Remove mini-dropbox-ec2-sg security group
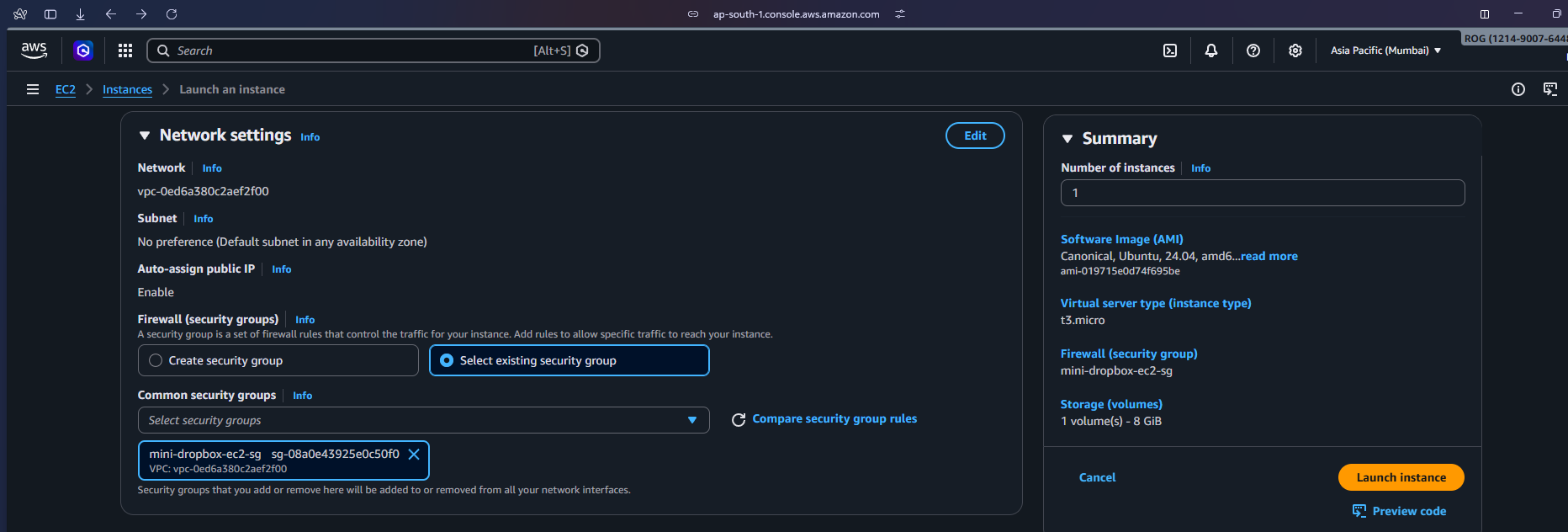This screenshot has width=1568, height=532. point(414,455)
